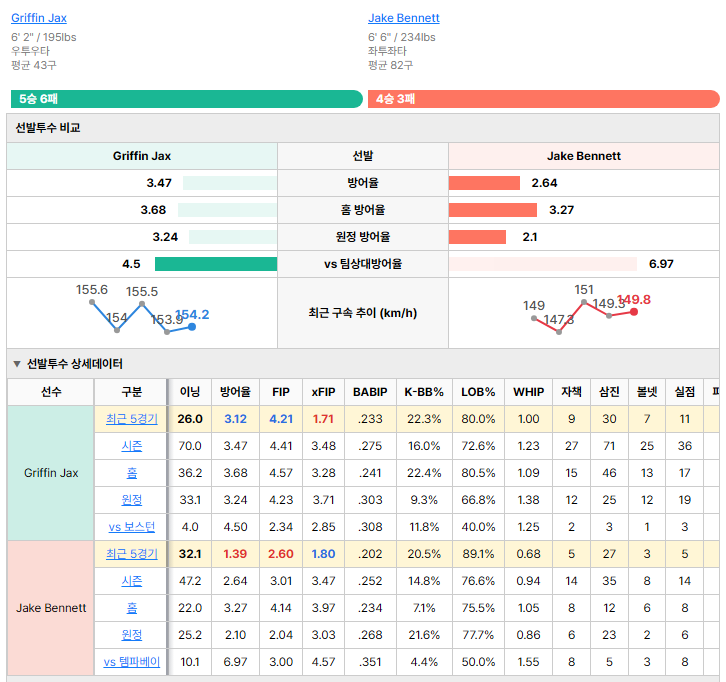
Task: Click the red 1.71 xFIP value
Action: coord(323,419)
